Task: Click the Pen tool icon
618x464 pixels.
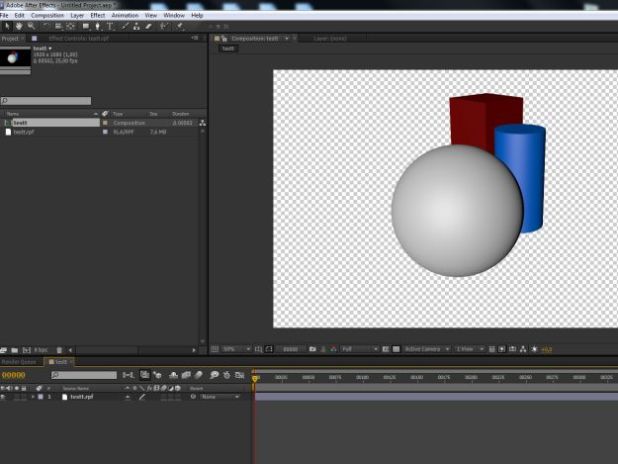Action: coord(98,26)
